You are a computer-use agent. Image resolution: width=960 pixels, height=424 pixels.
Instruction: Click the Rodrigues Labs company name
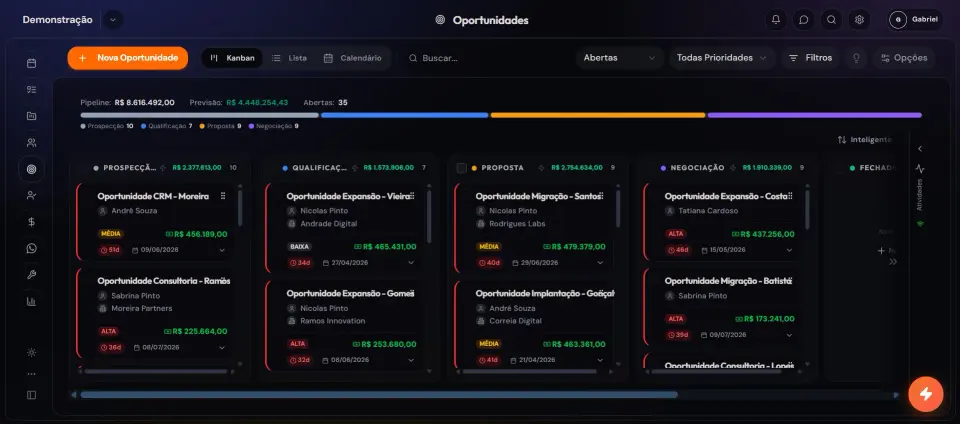[517, 224]
